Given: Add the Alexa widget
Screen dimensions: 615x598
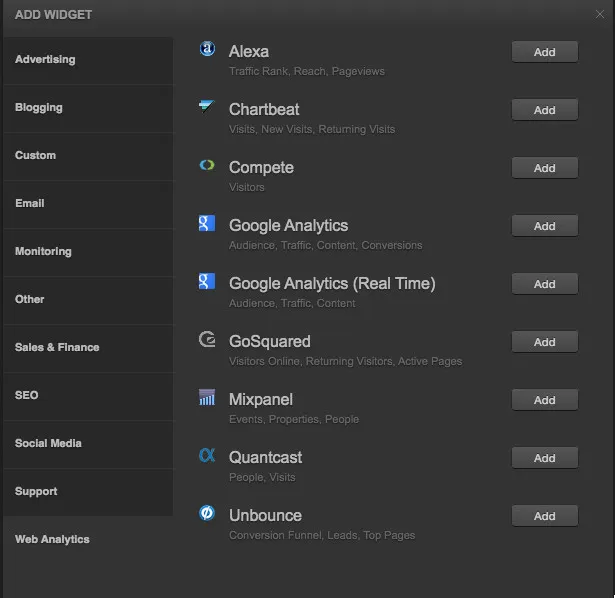Looking at the screenshot, I should 544,52.
